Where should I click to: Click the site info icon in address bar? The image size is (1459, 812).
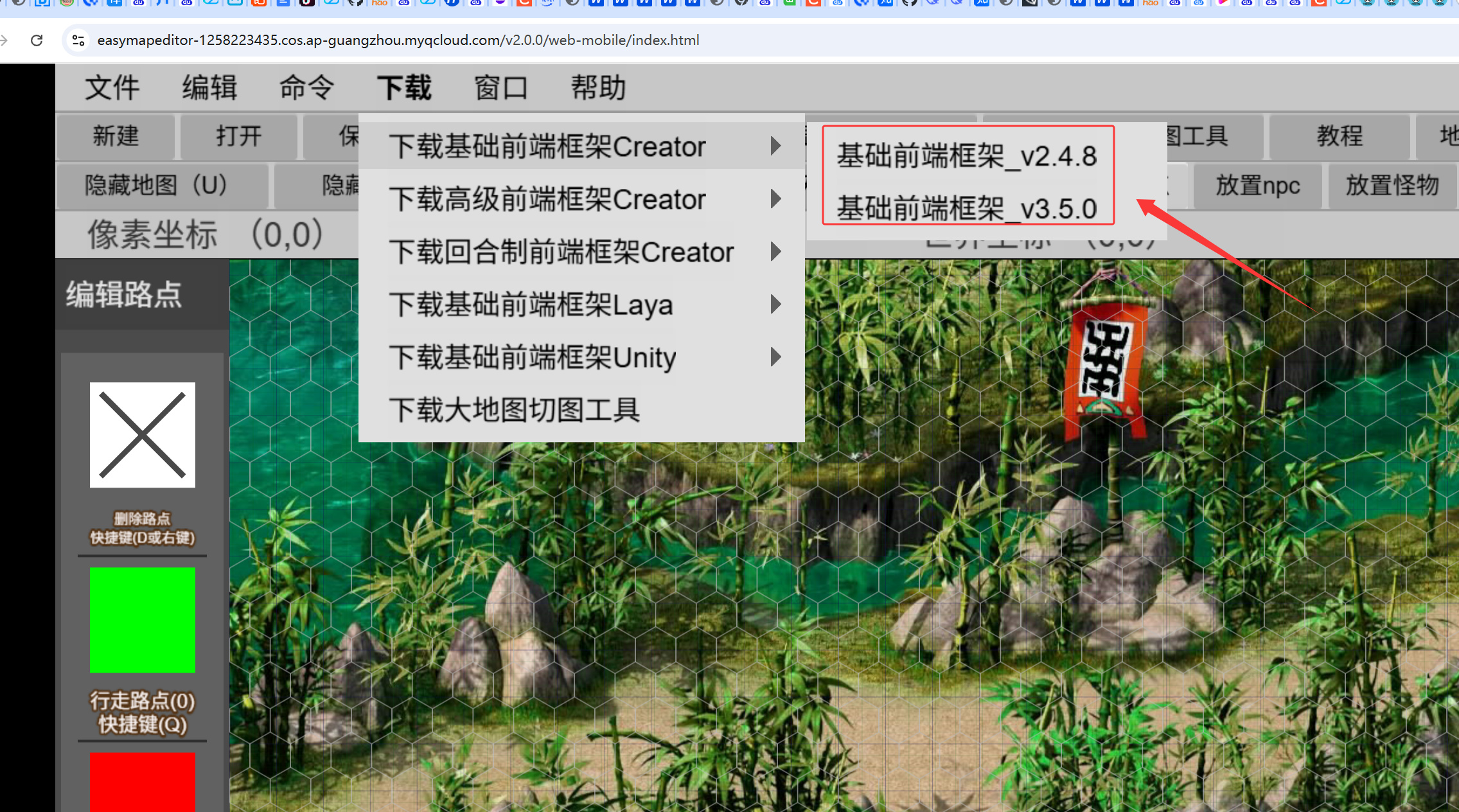[78, 40]
